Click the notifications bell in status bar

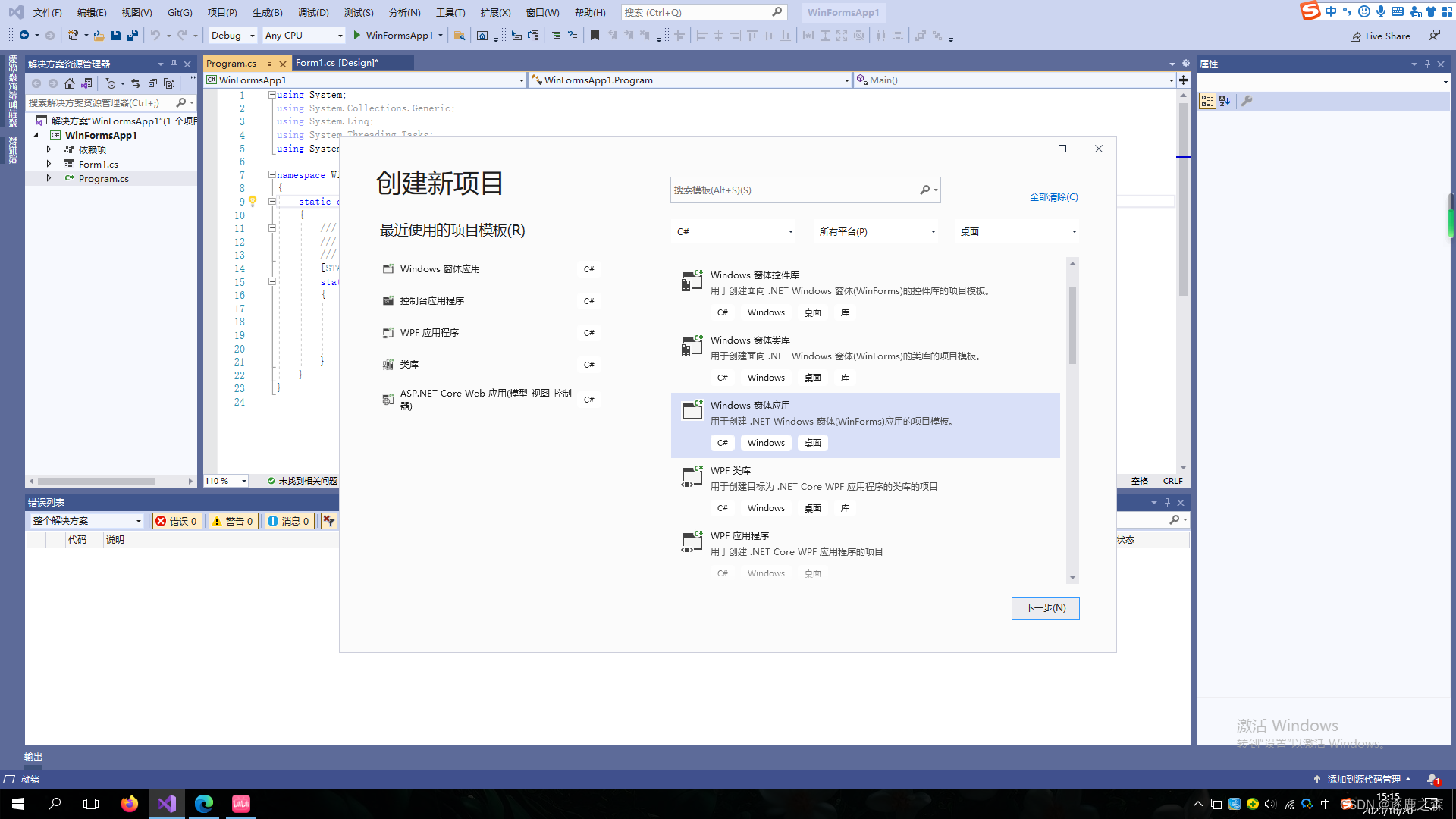pyautogui.click(x=1432, y=780)
